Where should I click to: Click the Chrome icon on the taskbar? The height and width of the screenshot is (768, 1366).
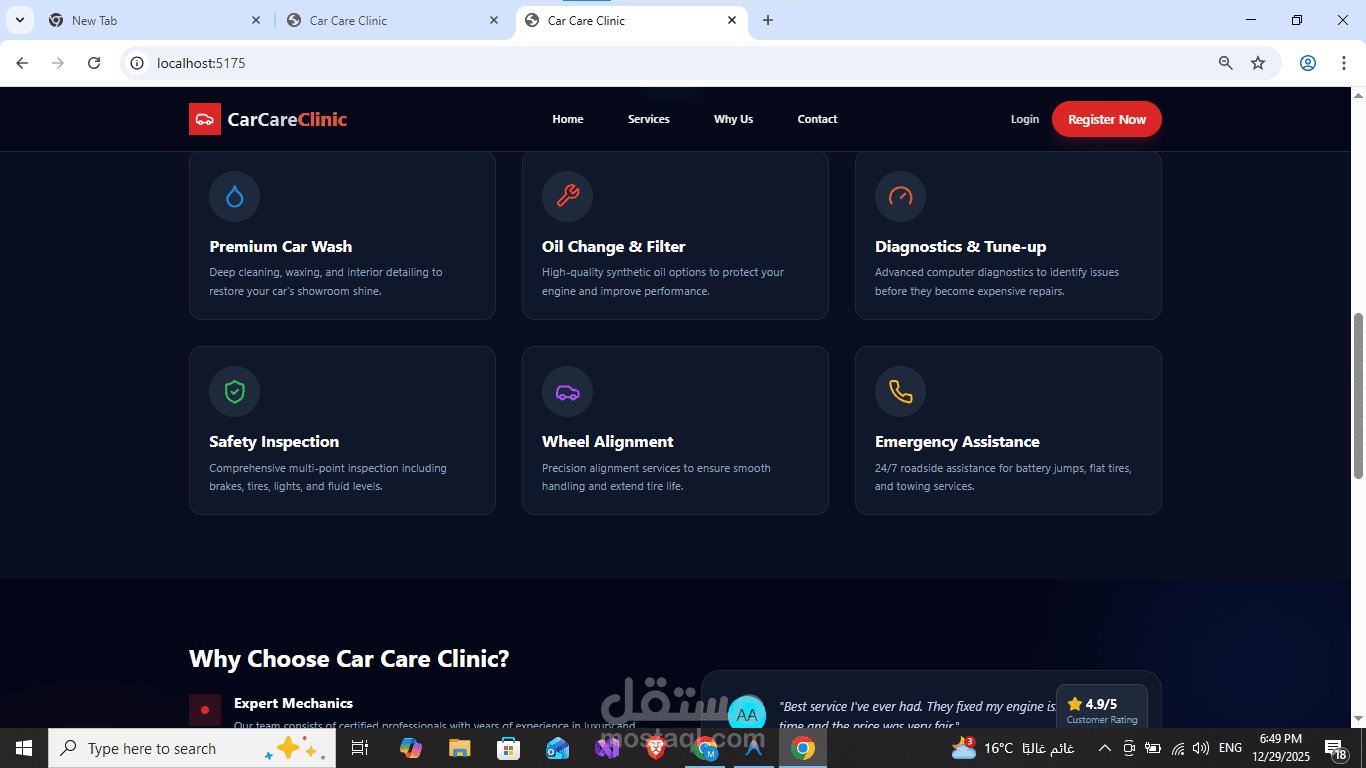803,748
